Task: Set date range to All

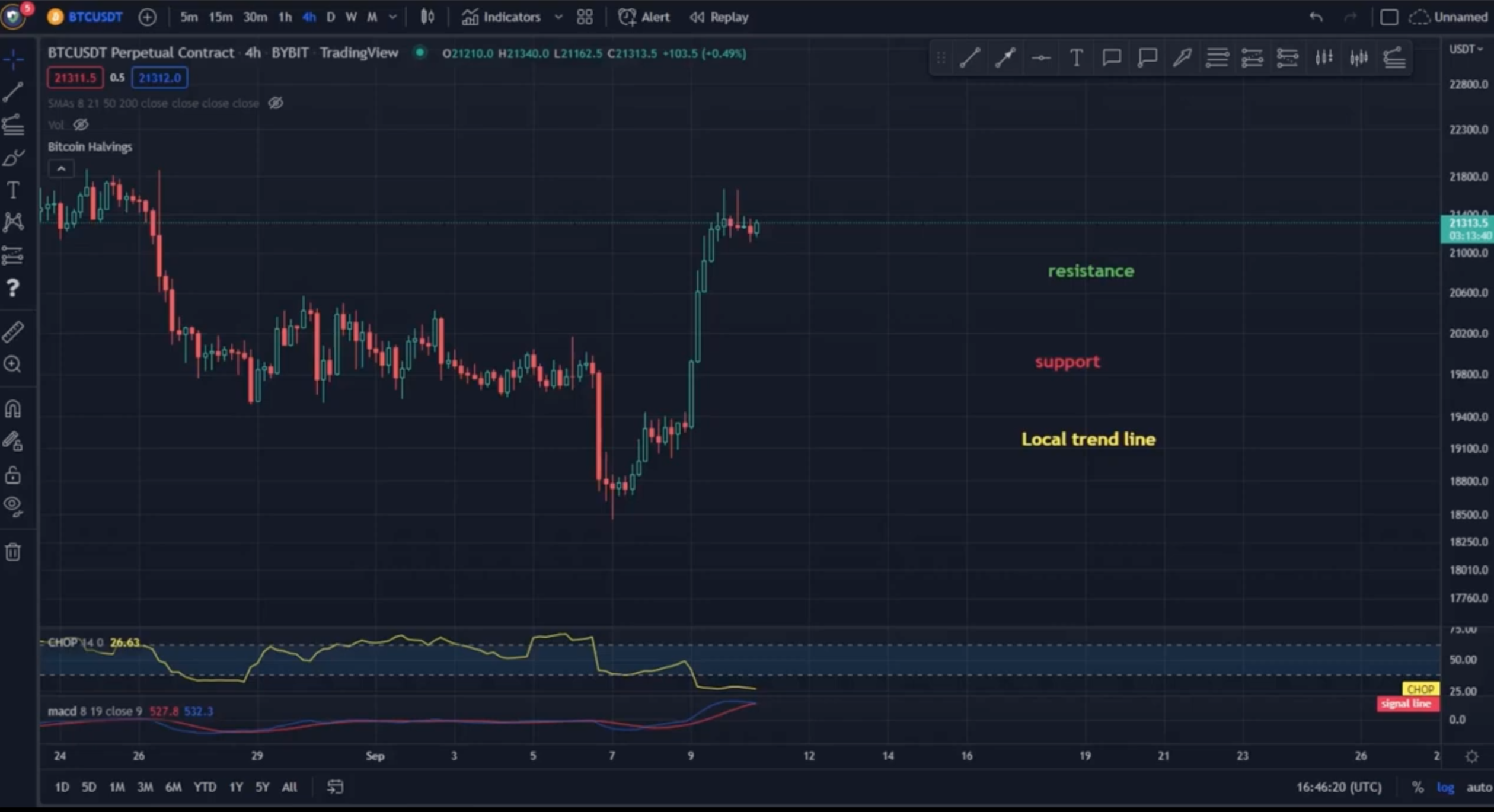Action: coord(289,787)
